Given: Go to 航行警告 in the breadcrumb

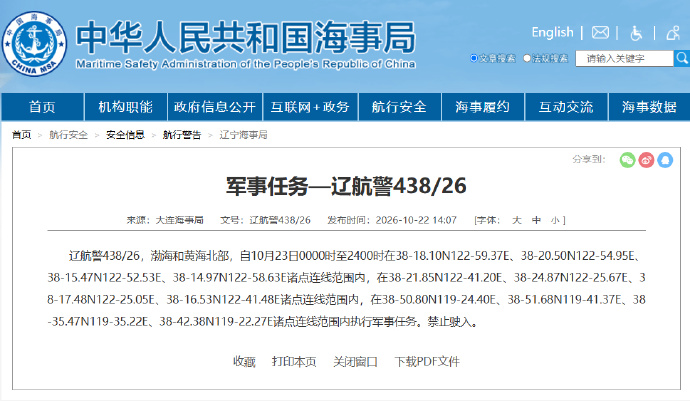Looking at the screenshot, I should (182, 135).
